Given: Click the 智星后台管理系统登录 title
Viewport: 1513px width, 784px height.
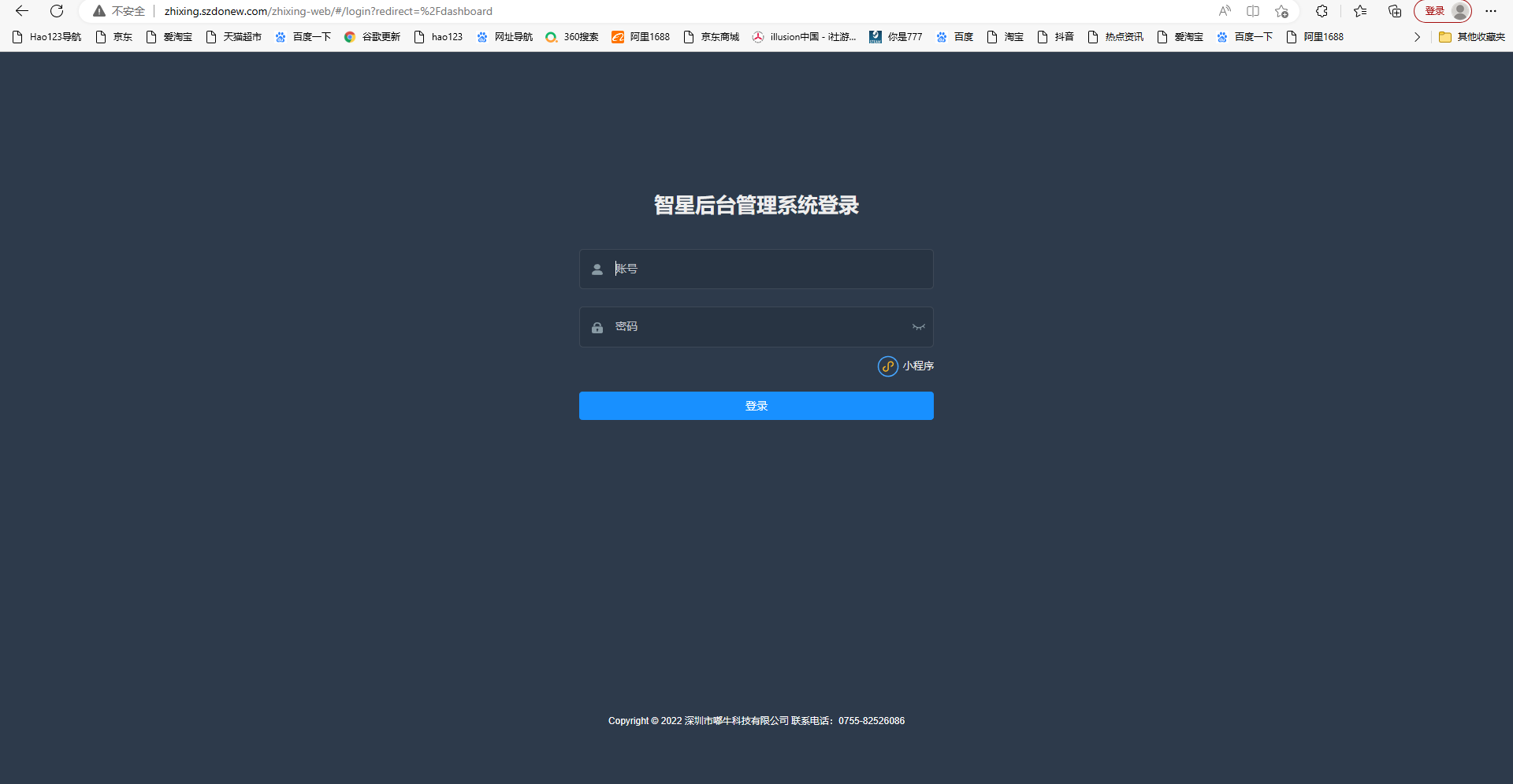Looking at the screenshot, I should [x=756, y=205].
